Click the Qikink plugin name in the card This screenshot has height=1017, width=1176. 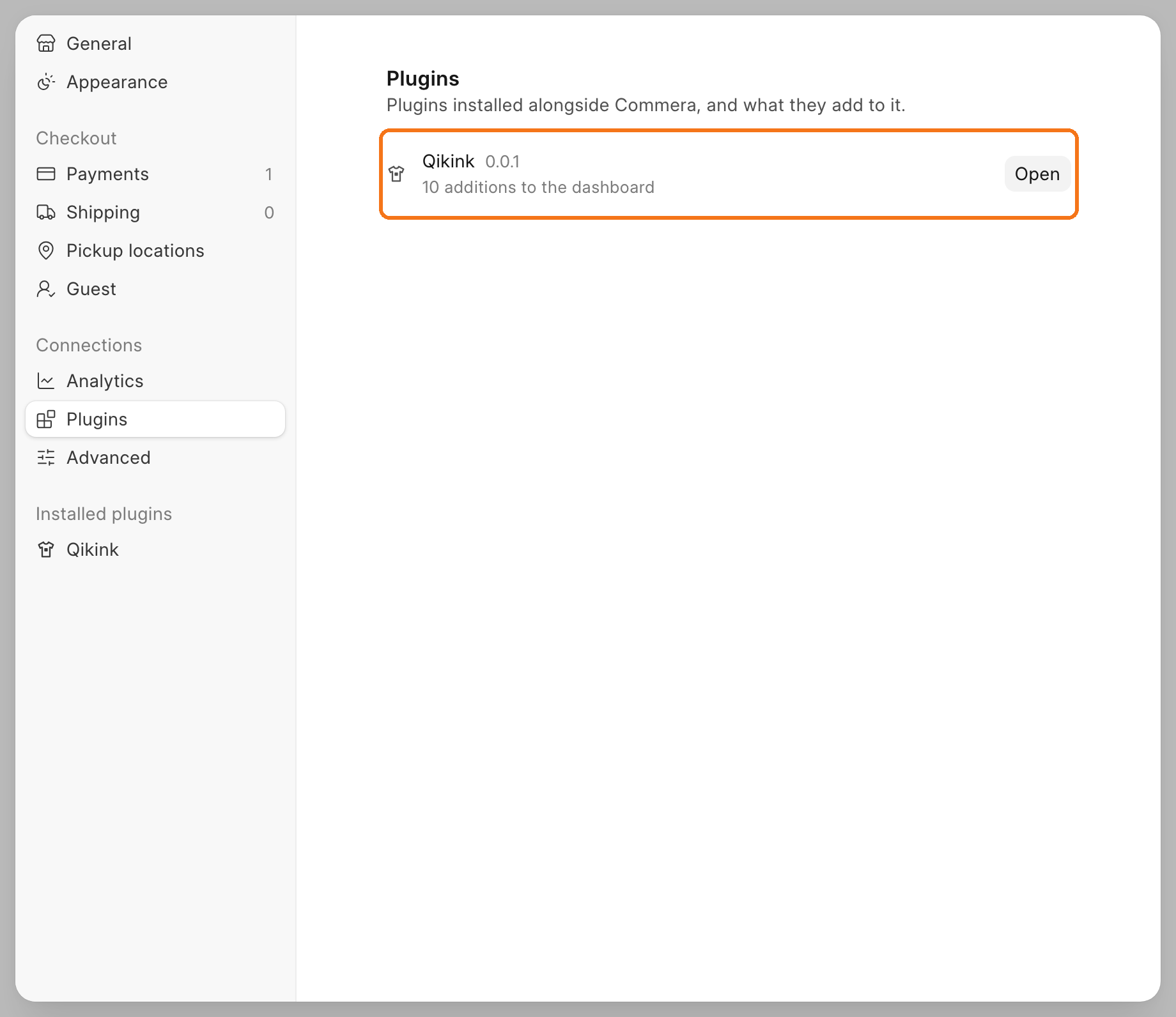pos(448,161)
